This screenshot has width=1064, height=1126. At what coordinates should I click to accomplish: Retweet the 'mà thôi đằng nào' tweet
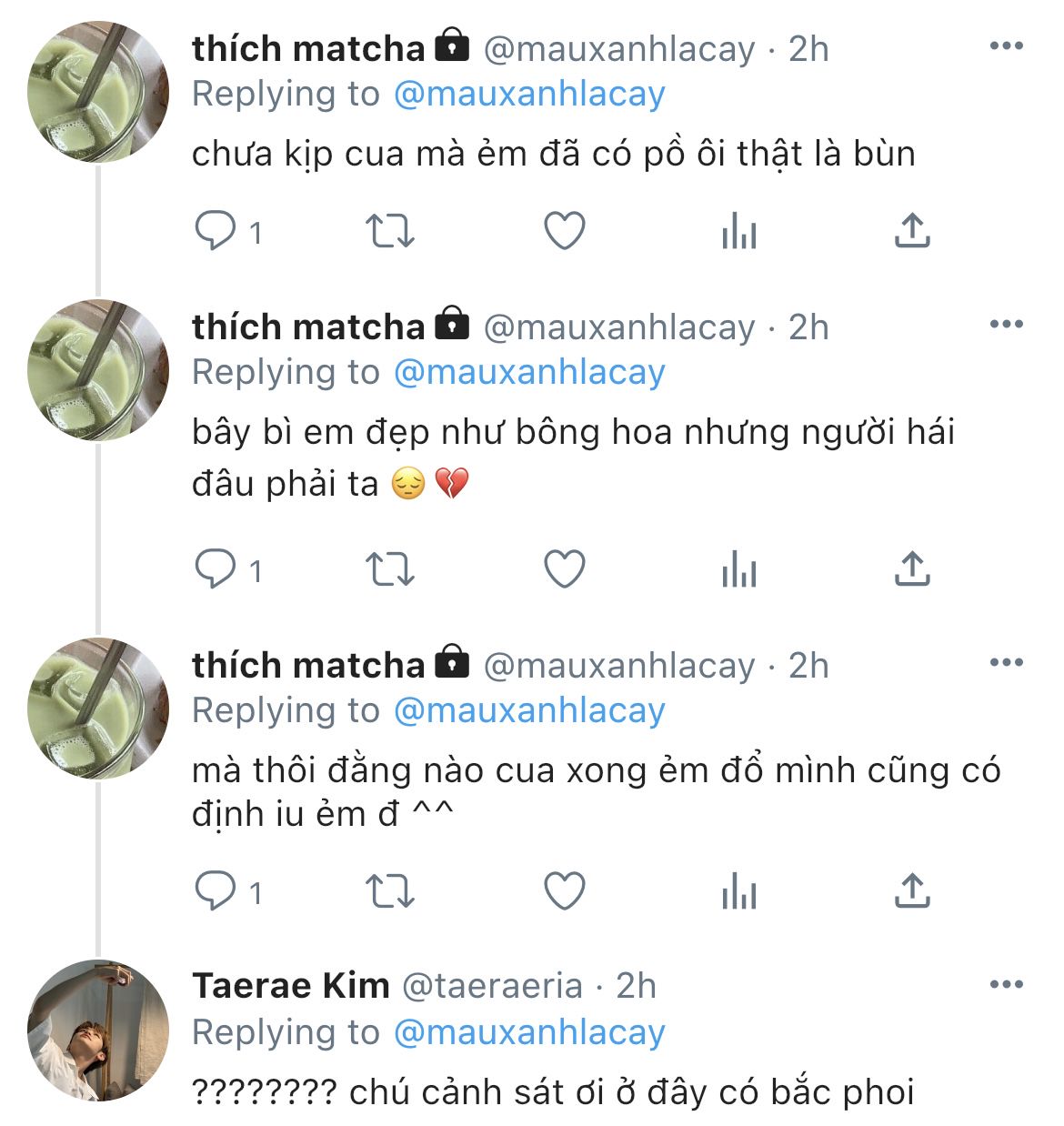[390, 891]
